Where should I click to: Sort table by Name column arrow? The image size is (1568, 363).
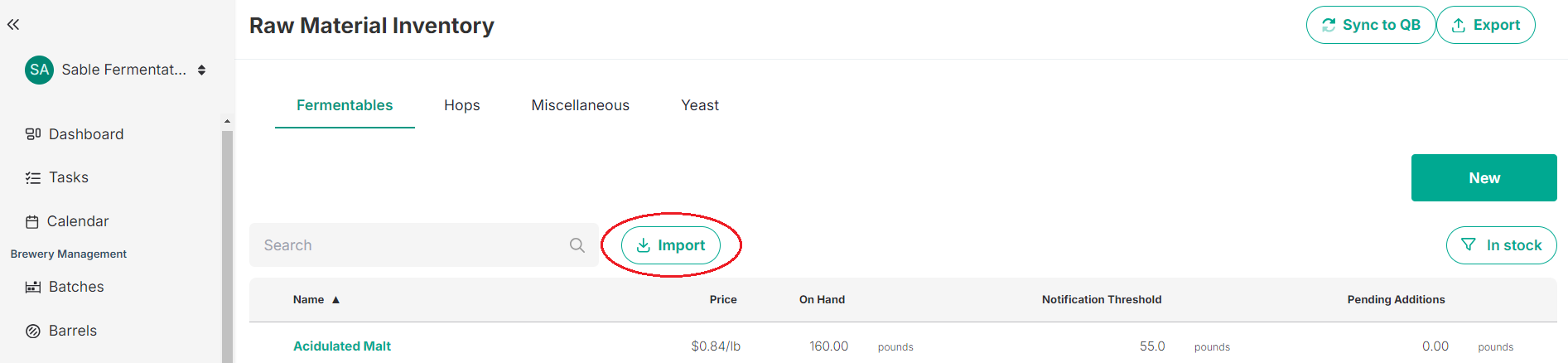pos(335,300)
